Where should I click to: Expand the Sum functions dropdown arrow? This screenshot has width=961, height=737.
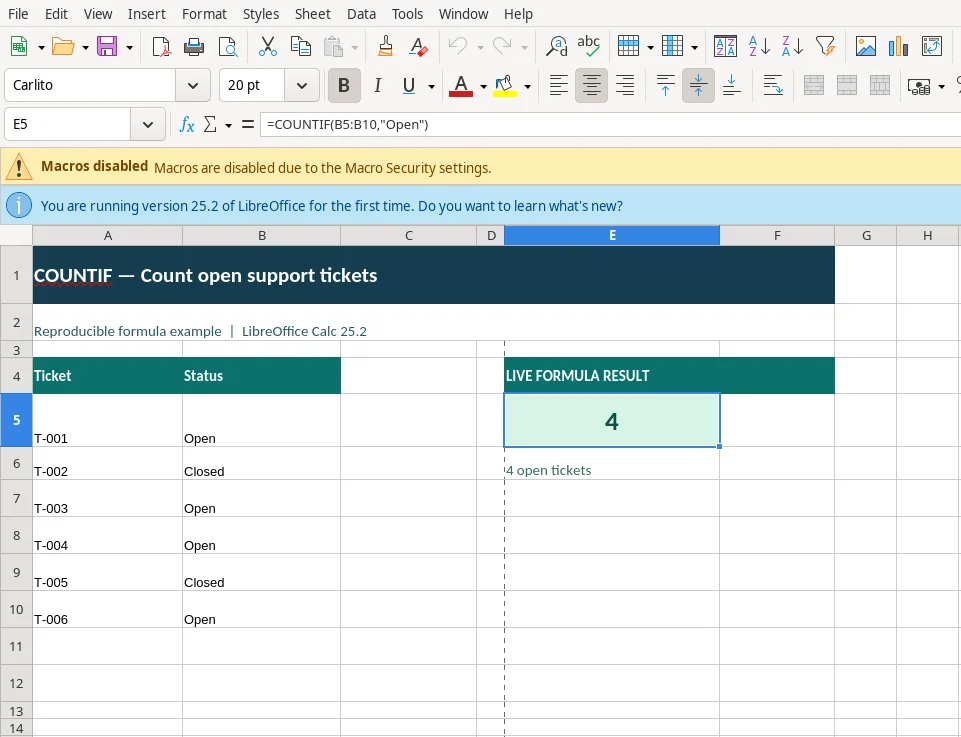coord(228,126)
